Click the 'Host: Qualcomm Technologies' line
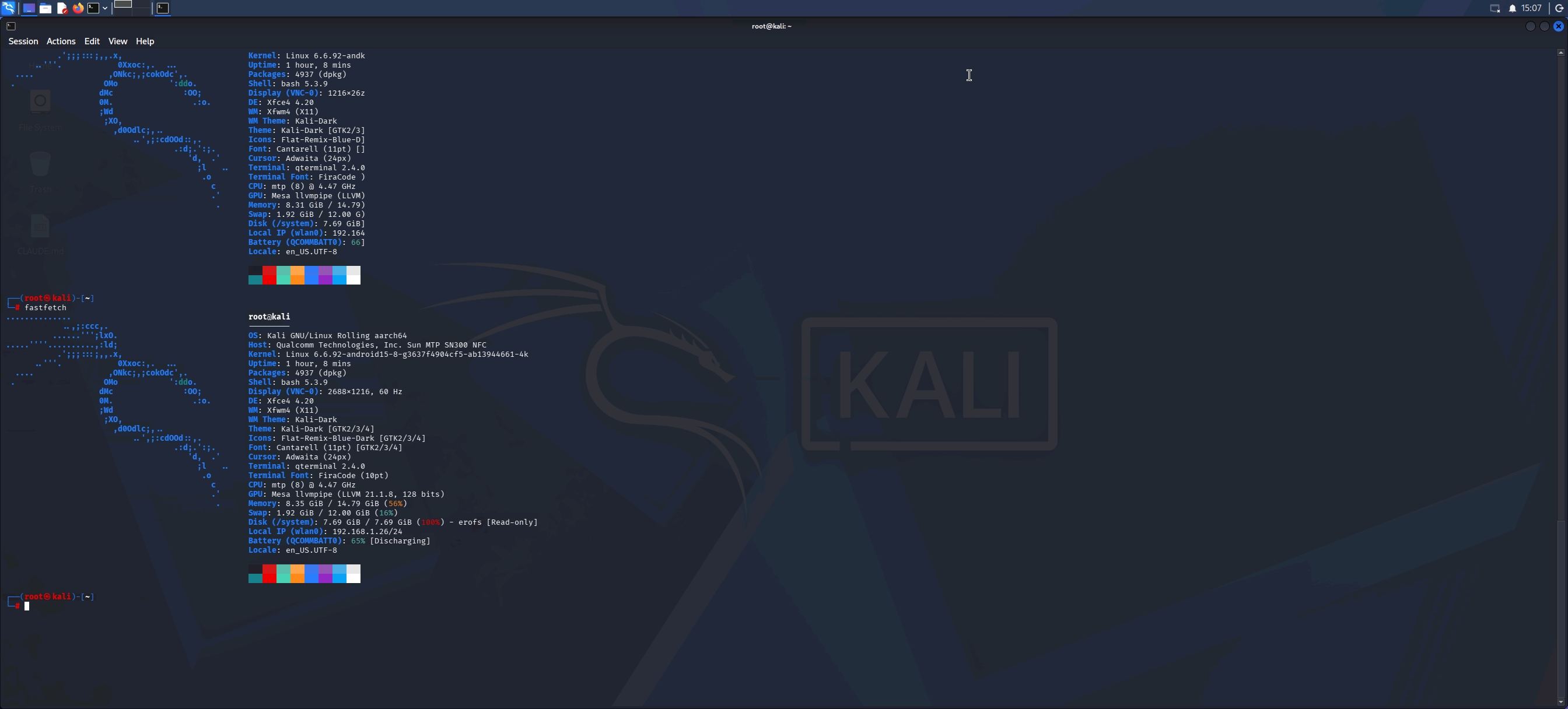The height and width of the screenshot is (709, 1568). click(x=367, y=345)
